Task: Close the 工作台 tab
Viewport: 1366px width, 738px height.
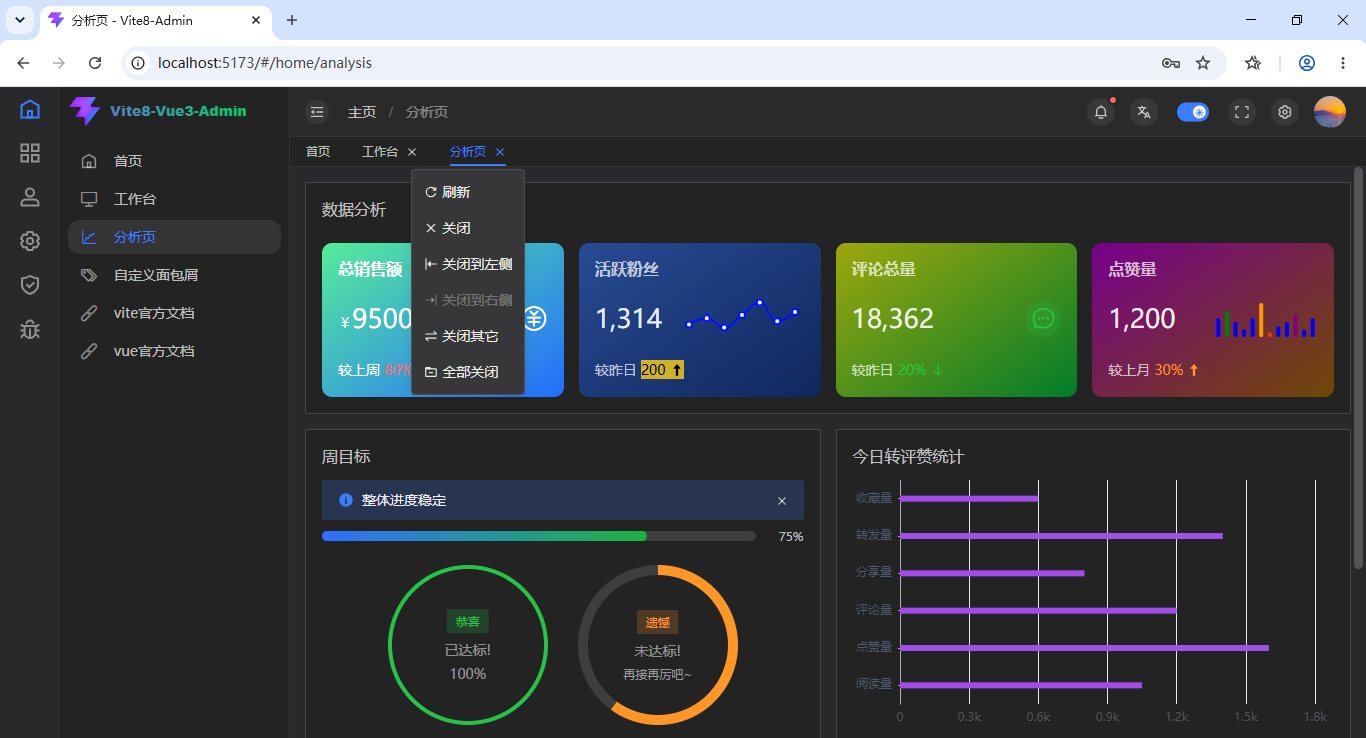Action: coord(412,152)
